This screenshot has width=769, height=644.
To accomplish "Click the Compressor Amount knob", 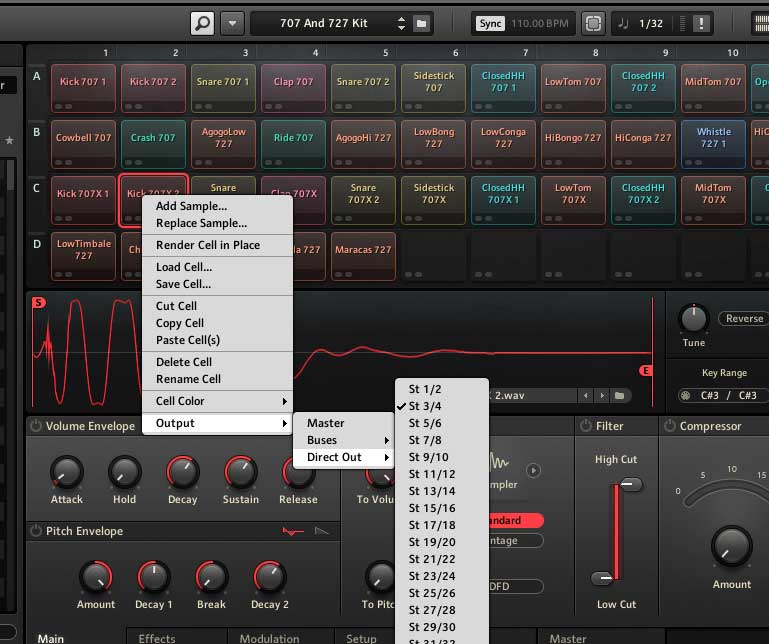I will coord(732,546).
